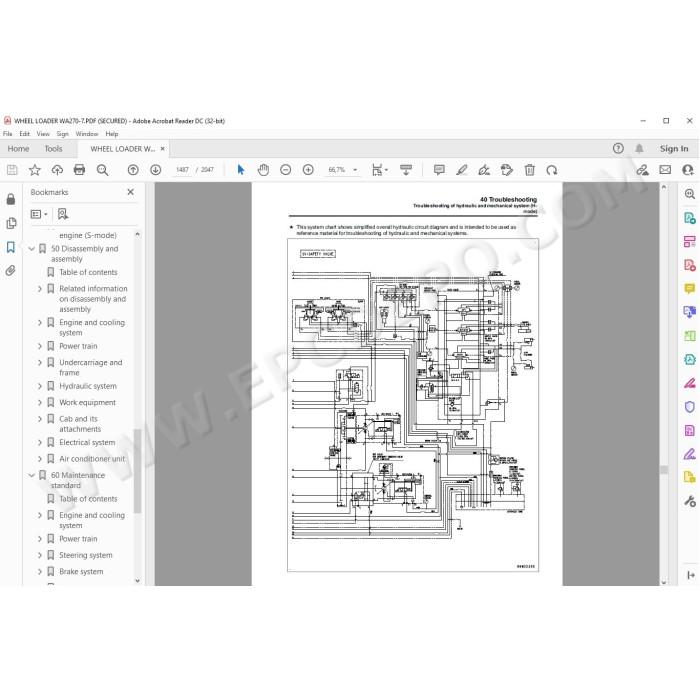Collapse the 60 Maintenance standard bookmark
The height and width of the screenshot is (700, 700).
[32, 475]
